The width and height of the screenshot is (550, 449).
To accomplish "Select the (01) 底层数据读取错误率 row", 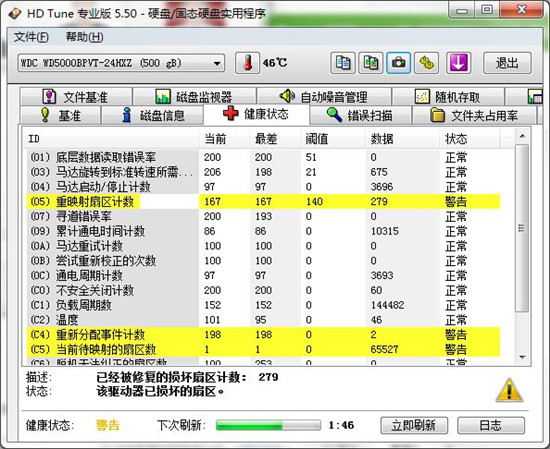I will coord(263,157).
